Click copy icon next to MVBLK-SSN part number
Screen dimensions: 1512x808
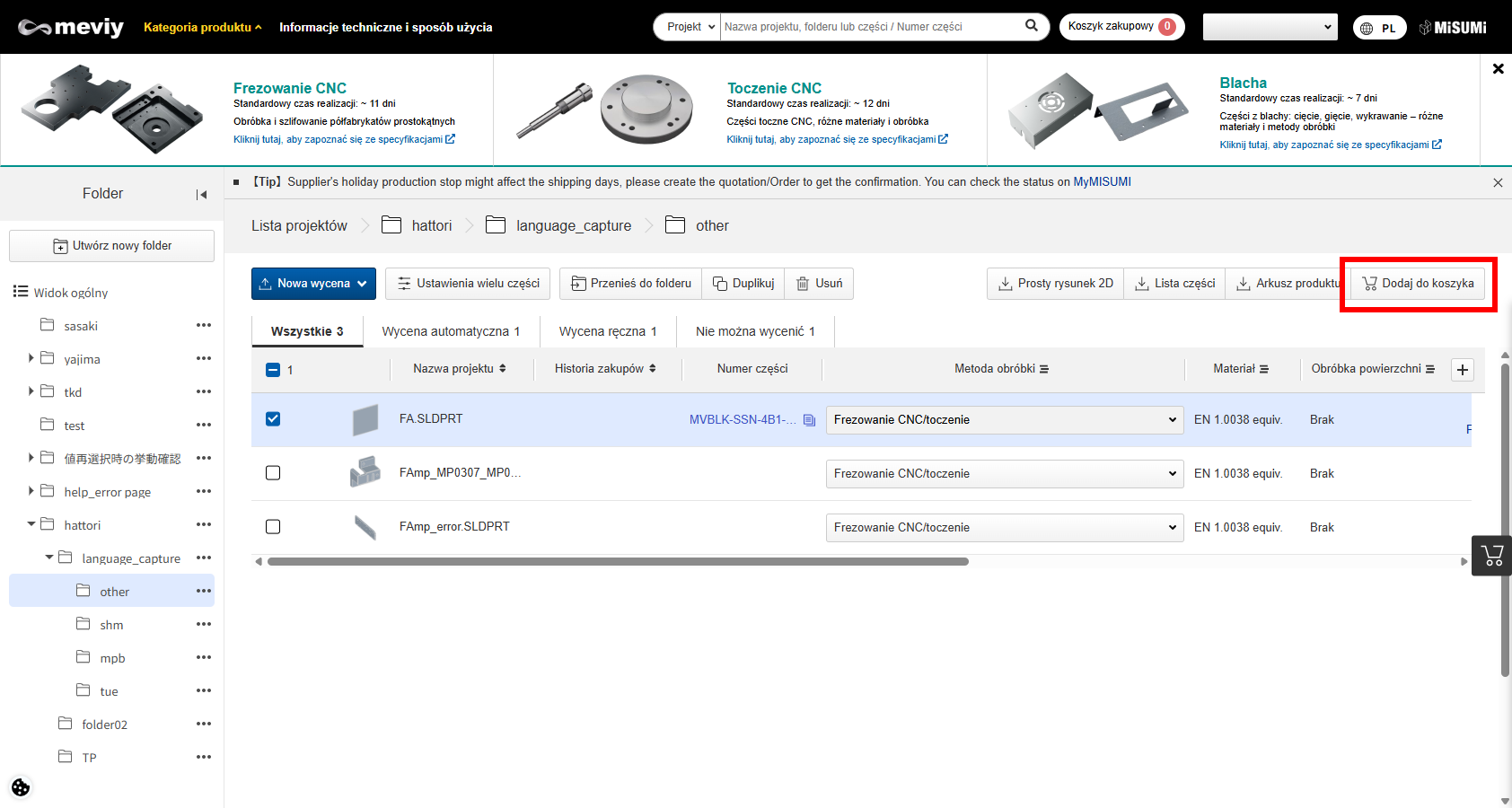pyautogui.click(x=809, y=420)
